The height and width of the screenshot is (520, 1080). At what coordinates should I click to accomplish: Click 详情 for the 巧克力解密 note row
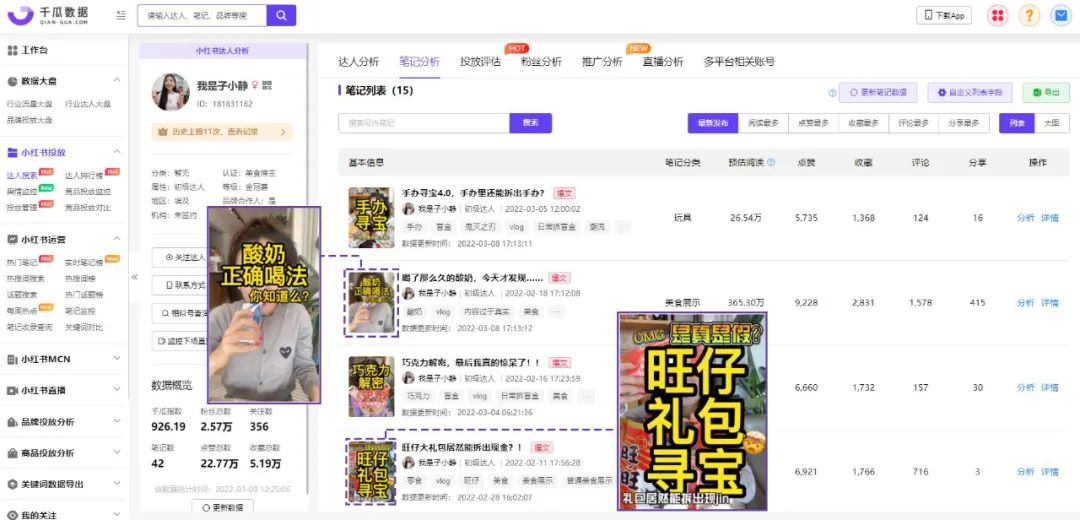click(x=1050, y=387)
